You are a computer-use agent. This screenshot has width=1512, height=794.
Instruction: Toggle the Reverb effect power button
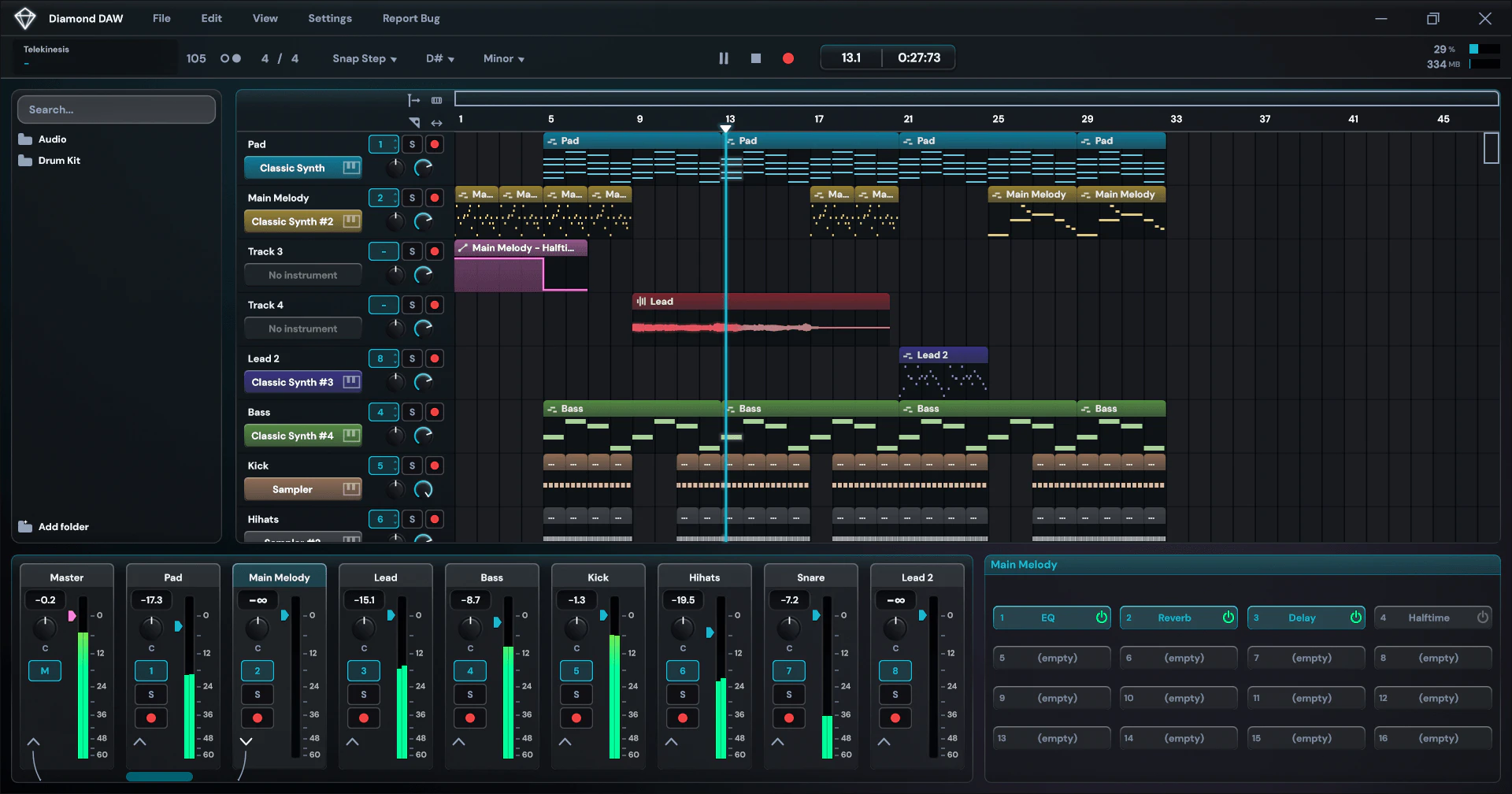click(x=1228, y=618)
